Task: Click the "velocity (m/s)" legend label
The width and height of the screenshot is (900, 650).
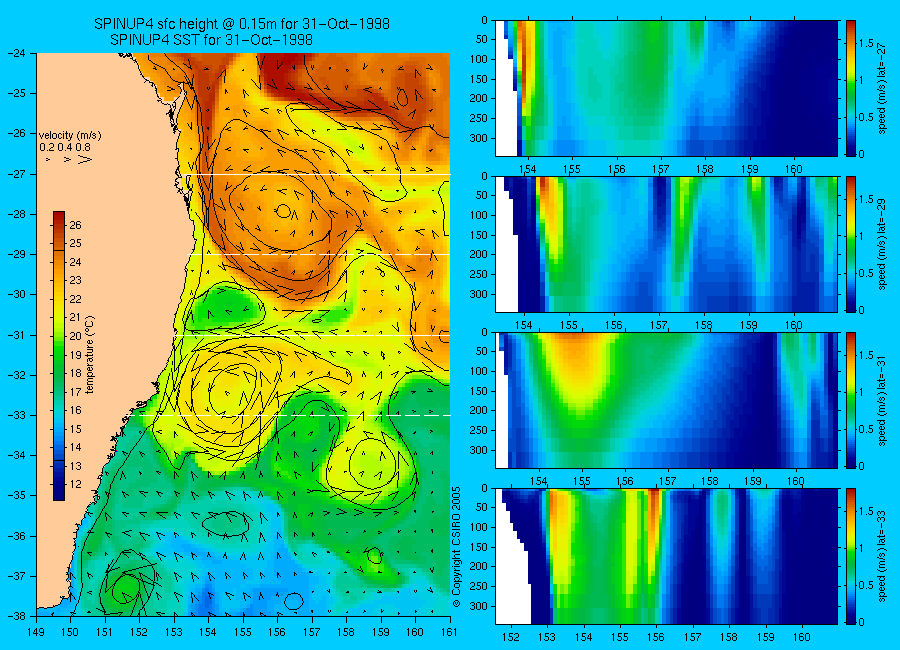Action: [70, 136]
